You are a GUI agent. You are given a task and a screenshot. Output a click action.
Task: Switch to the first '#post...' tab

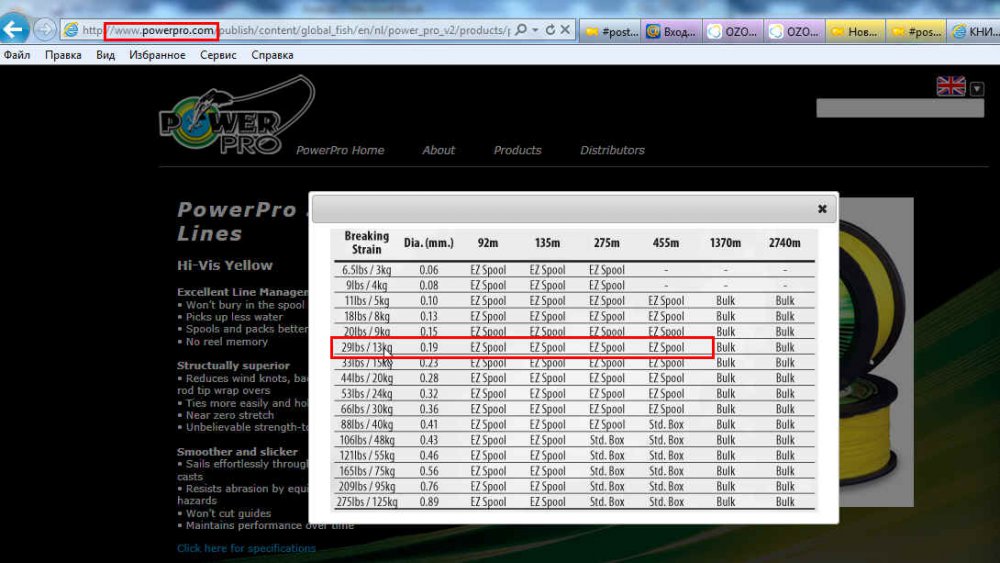611,31
